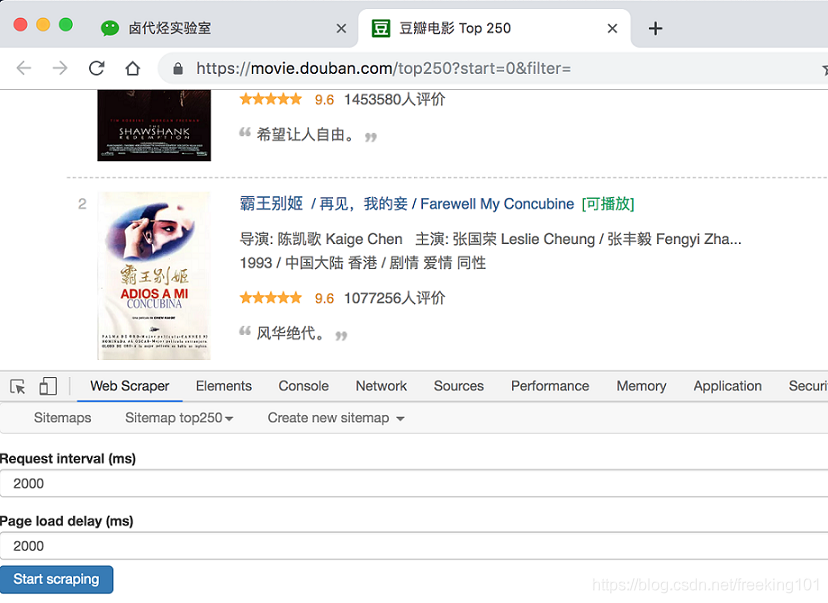
Task: Click the 可播放 label
Action: [x=608, y=204]
